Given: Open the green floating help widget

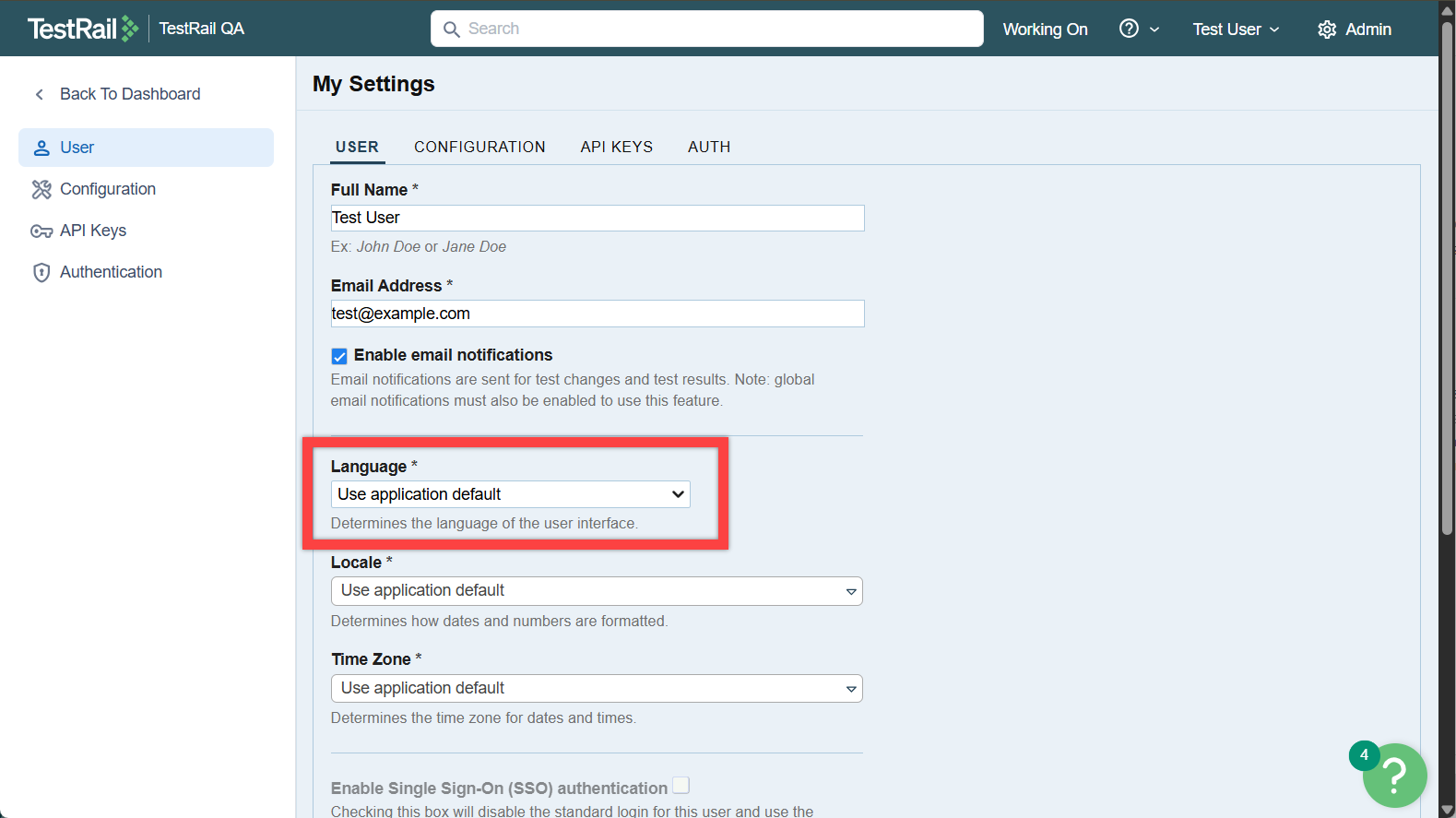Looking at the screenshot, I should coord(1393,776).
